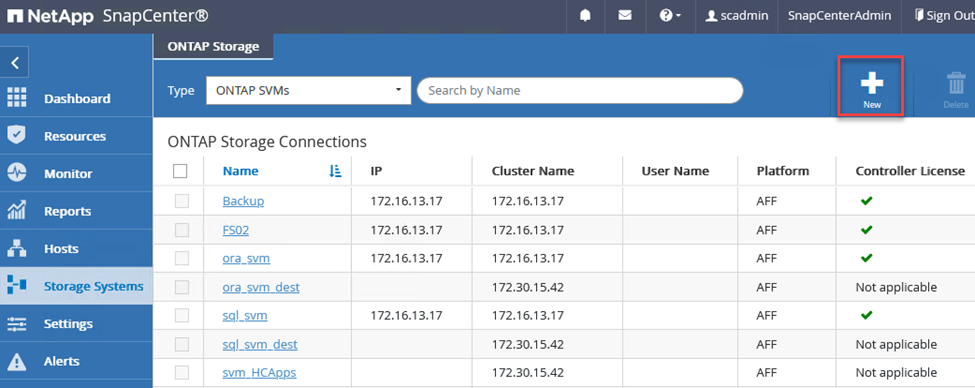Image resolution: width=975 pixels, height=388 pixels.
Task: Click the FS02 connection link
Action: coord(236,230)
